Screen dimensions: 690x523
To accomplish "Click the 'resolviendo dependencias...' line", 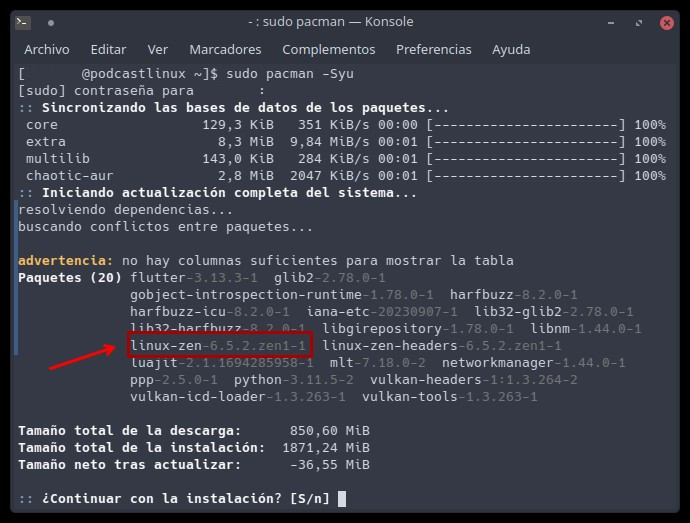I will coord(125,210).
